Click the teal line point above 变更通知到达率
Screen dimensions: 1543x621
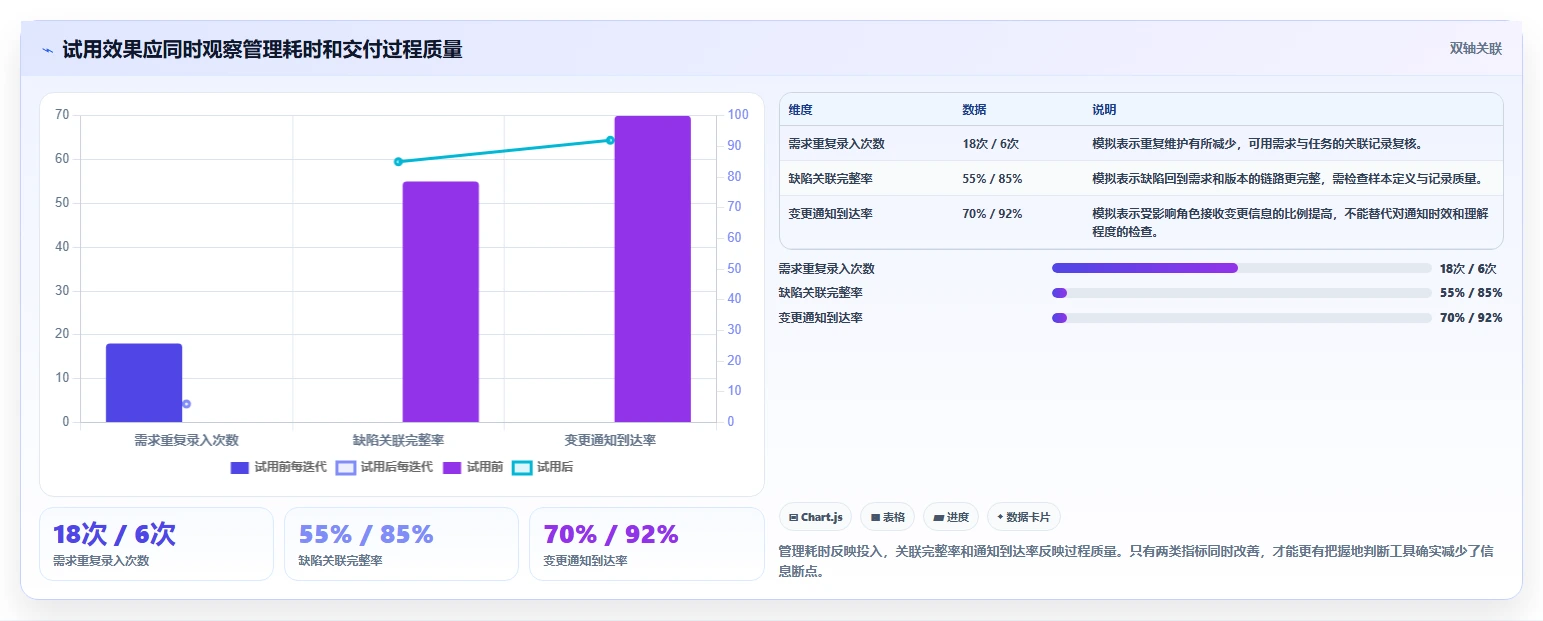610,140
